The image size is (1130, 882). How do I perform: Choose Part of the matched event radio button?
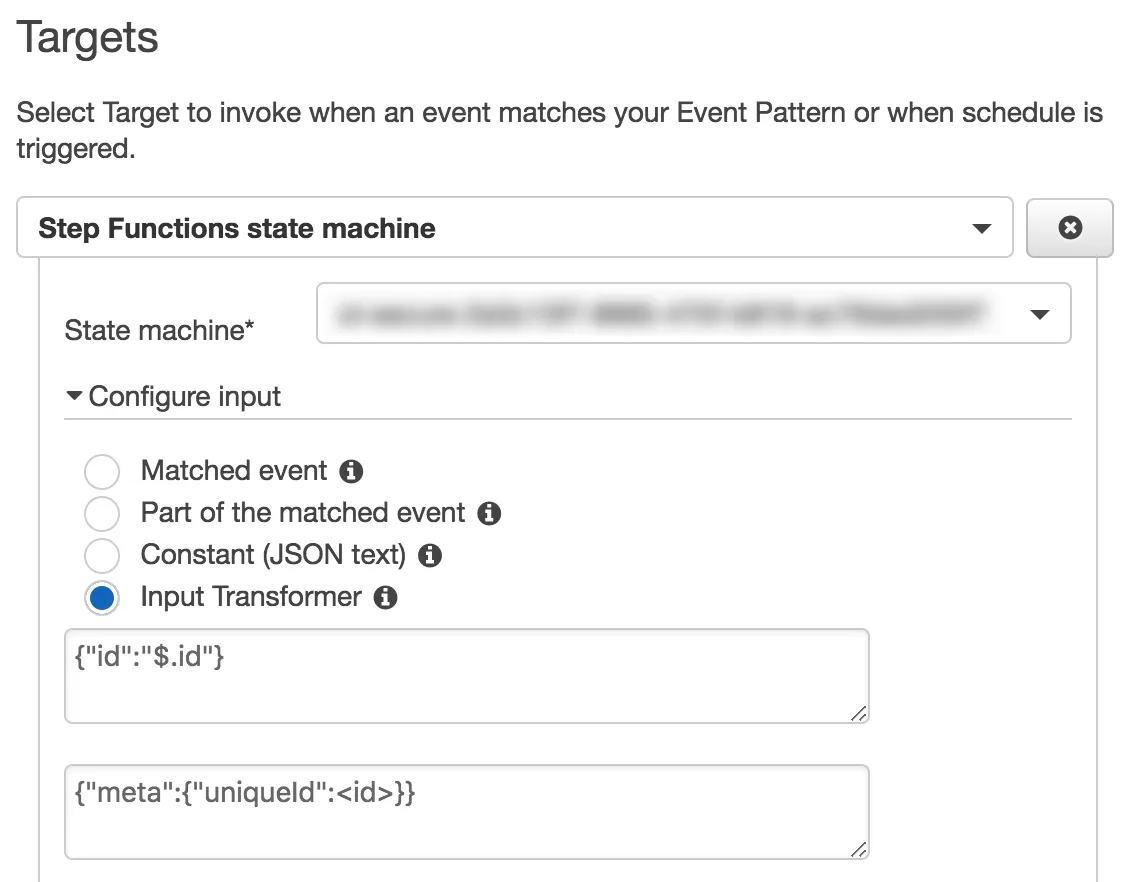[x=102, y=514]
